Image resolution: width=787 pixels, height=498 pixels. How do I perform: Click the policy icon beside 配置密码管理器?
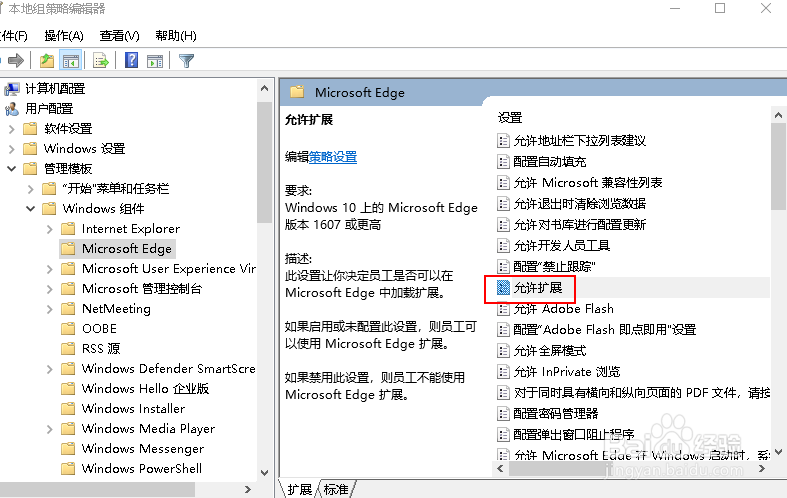503,414
